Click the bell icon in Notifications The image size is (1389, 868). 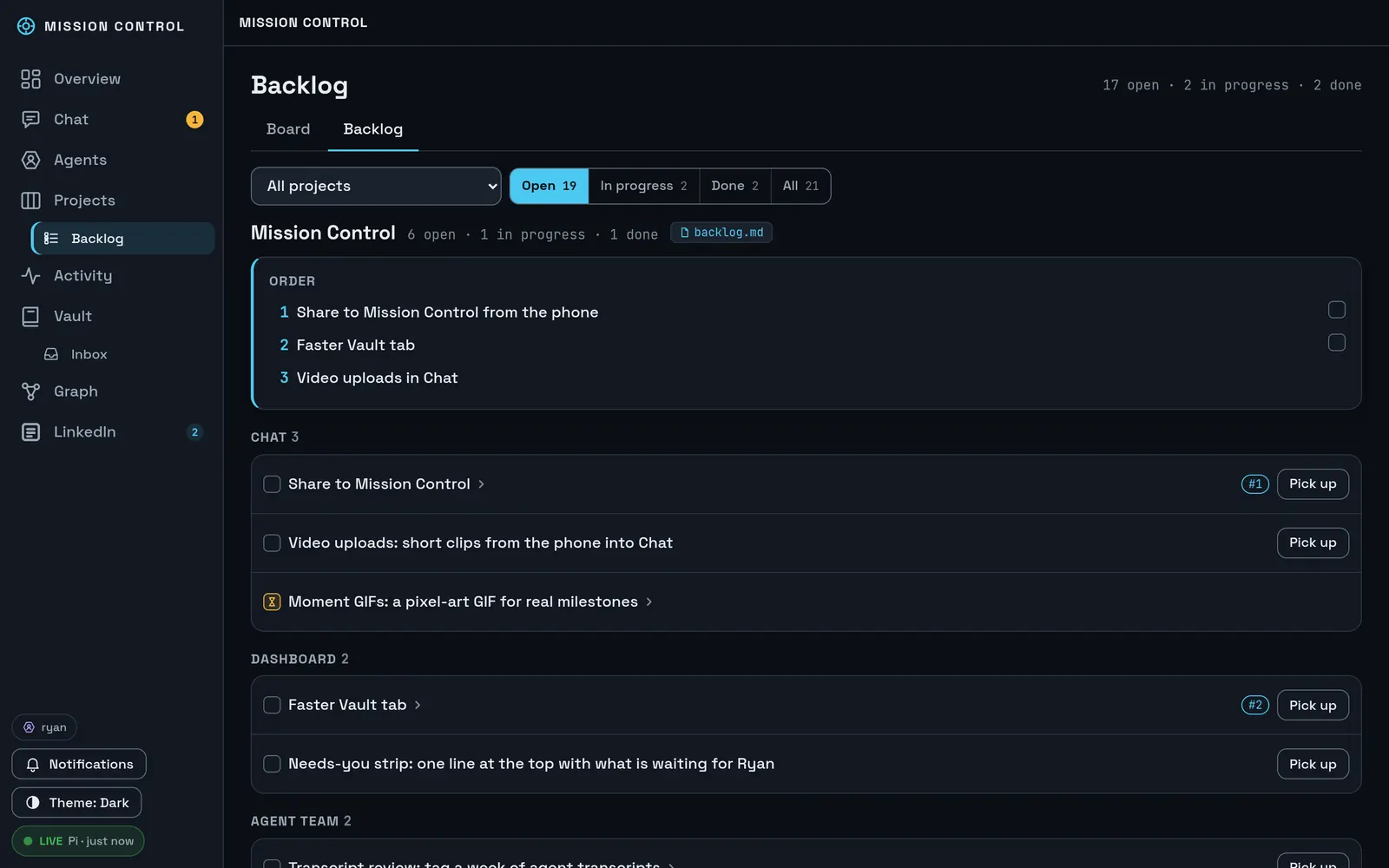click(x=33, y=765)
